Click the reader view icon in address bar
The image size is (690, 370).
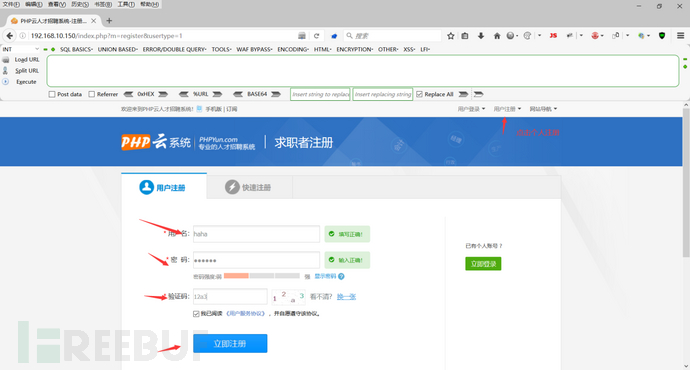pos(302,36)
